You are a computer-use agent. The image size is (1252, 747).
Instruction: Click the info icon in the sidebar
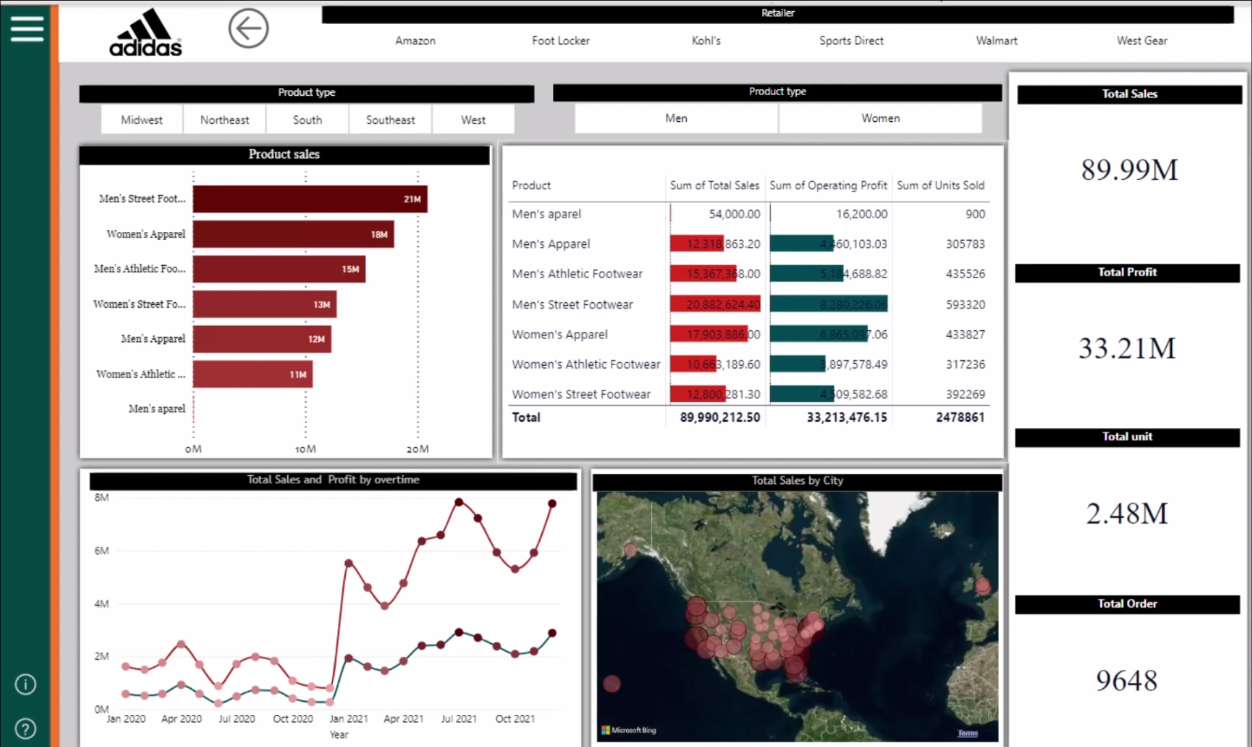(x=25, y=684)
